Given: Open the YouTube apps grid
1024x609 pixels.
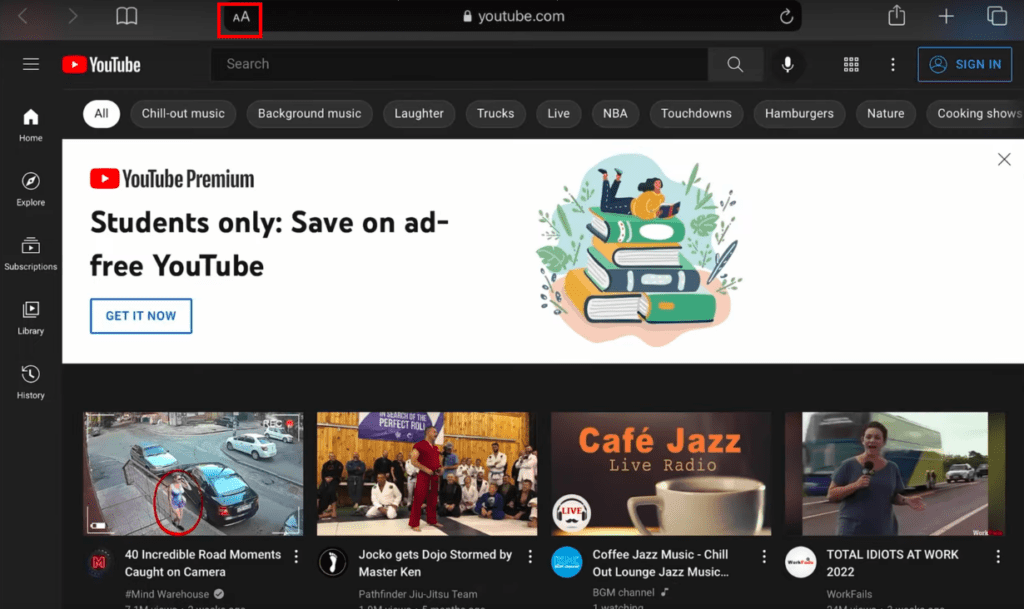Looking at the screenshot, I should [851, 64].
